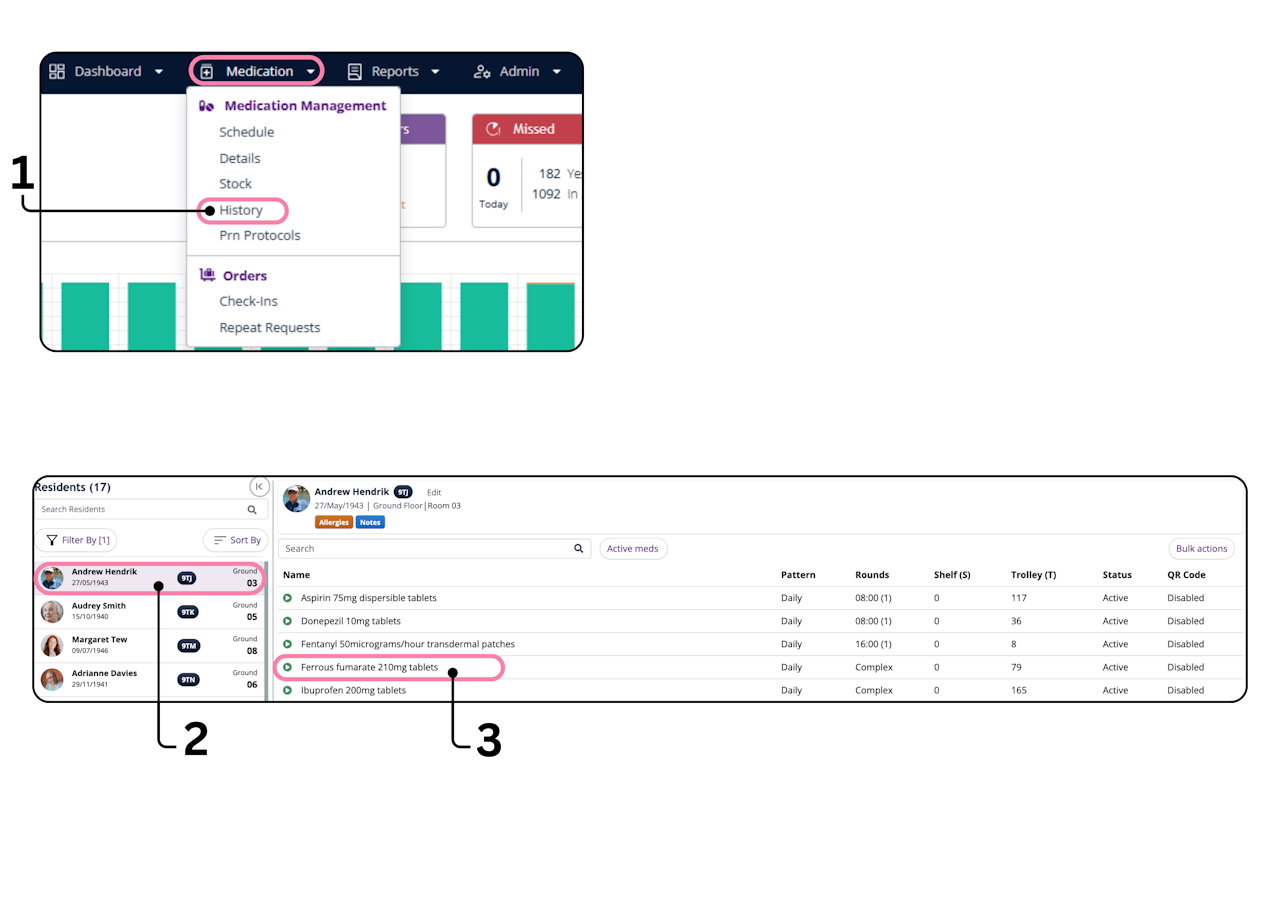Select History from Medication Management menu

tap(241, 210)
